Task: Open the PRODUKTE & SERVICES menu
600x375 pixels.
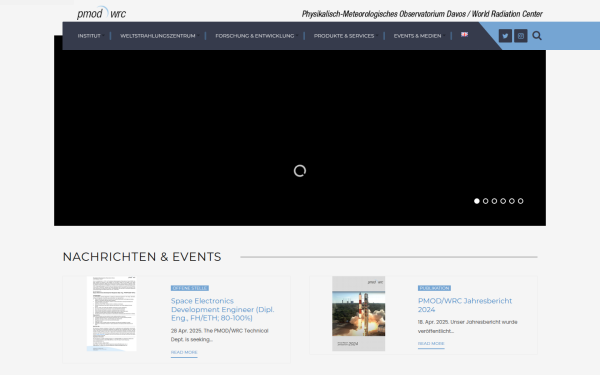Action: (345, 36)
